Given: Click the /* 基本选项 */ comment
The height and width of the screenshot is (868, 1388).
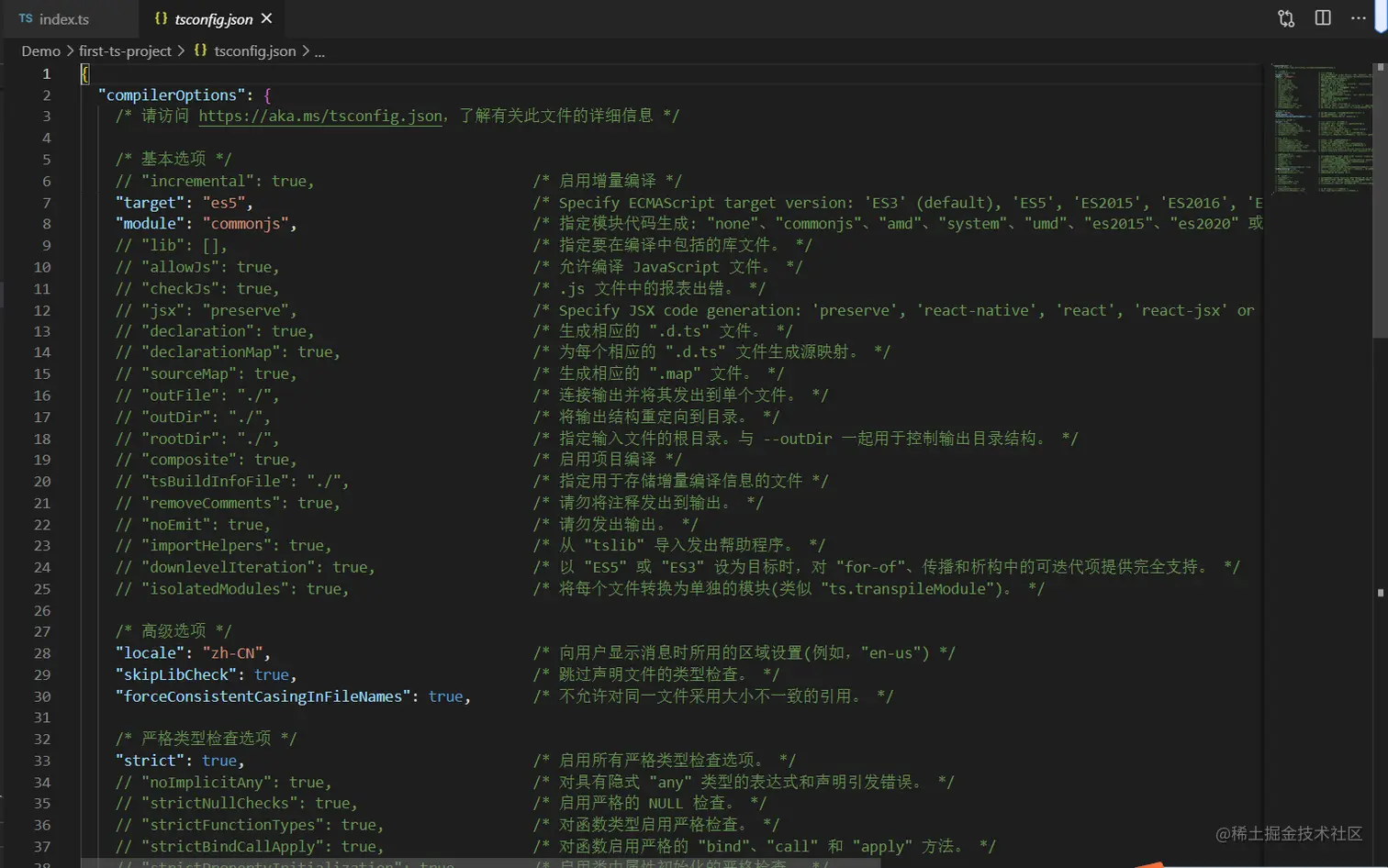Looking at the screenshot, I should [173, 160].
